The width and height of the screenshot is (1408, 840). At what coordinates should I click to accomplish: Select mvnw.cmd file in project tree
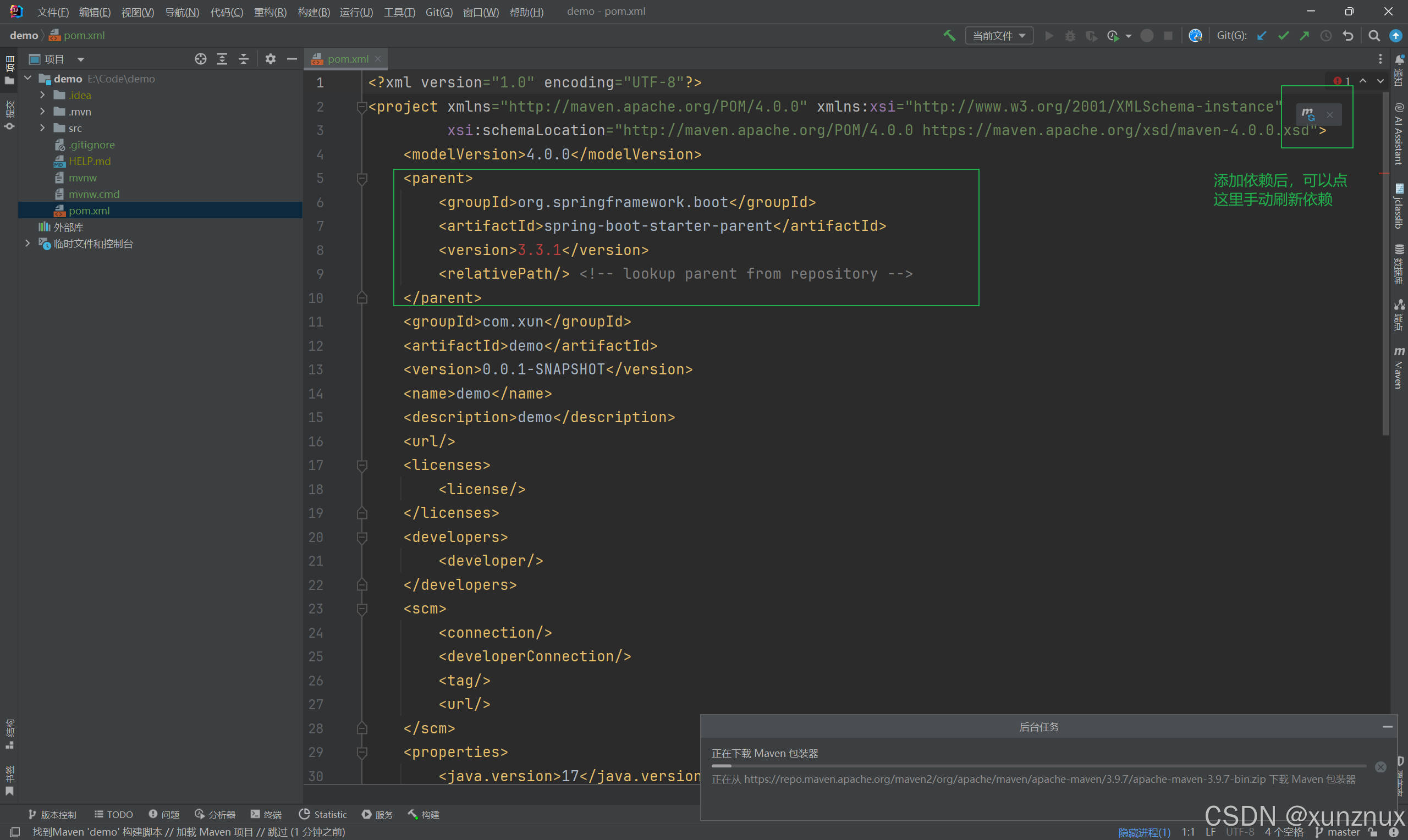point(94,194)
